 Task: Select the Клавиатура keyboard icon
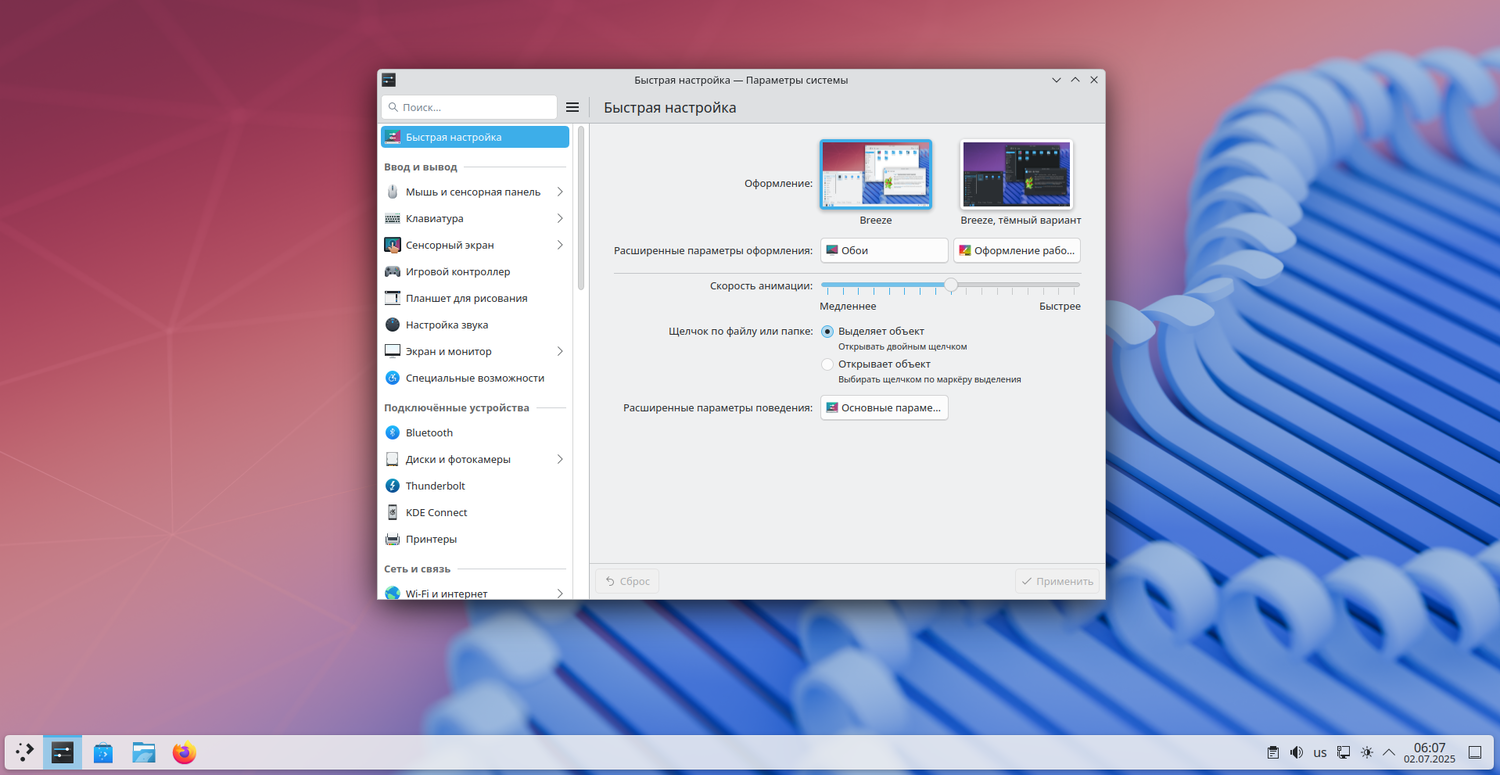pyautogui.click(x=393, y=218)
